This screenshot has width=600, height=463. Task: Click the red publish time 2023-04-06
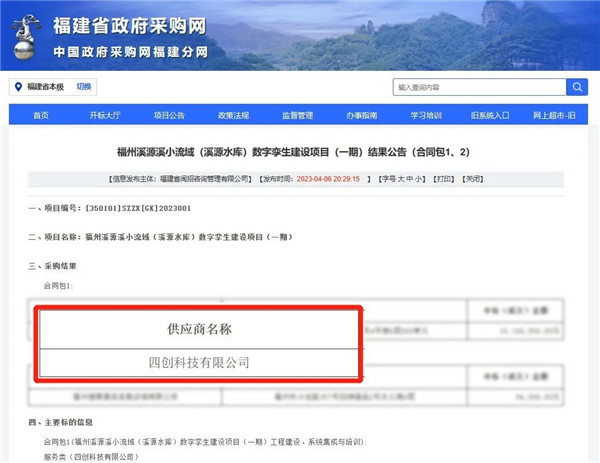pyautogui.click(x=328, y=179)
